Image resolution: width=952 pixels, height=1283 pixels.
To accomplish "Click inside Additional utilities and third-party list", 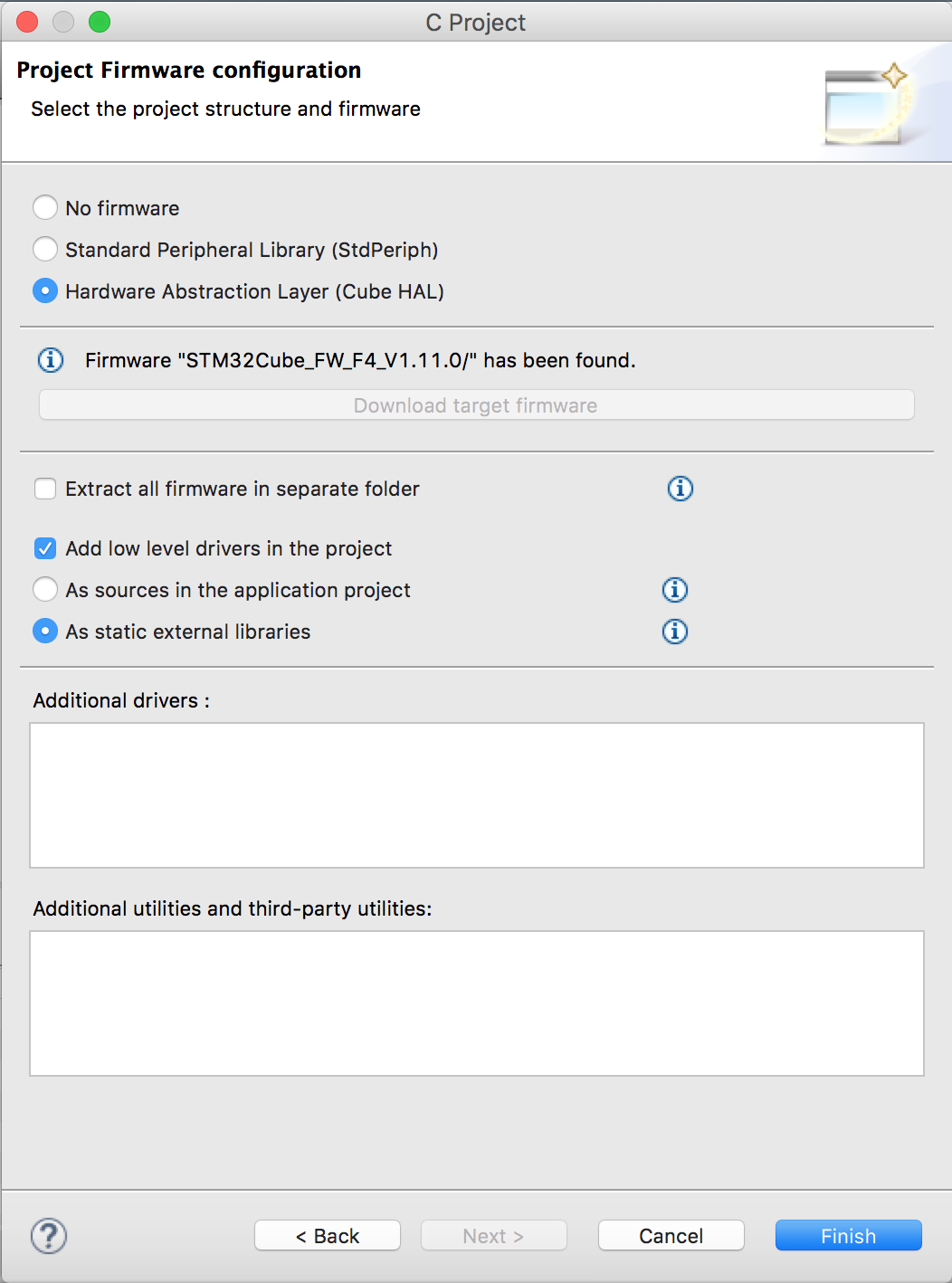I will (x=477, y=1003).
